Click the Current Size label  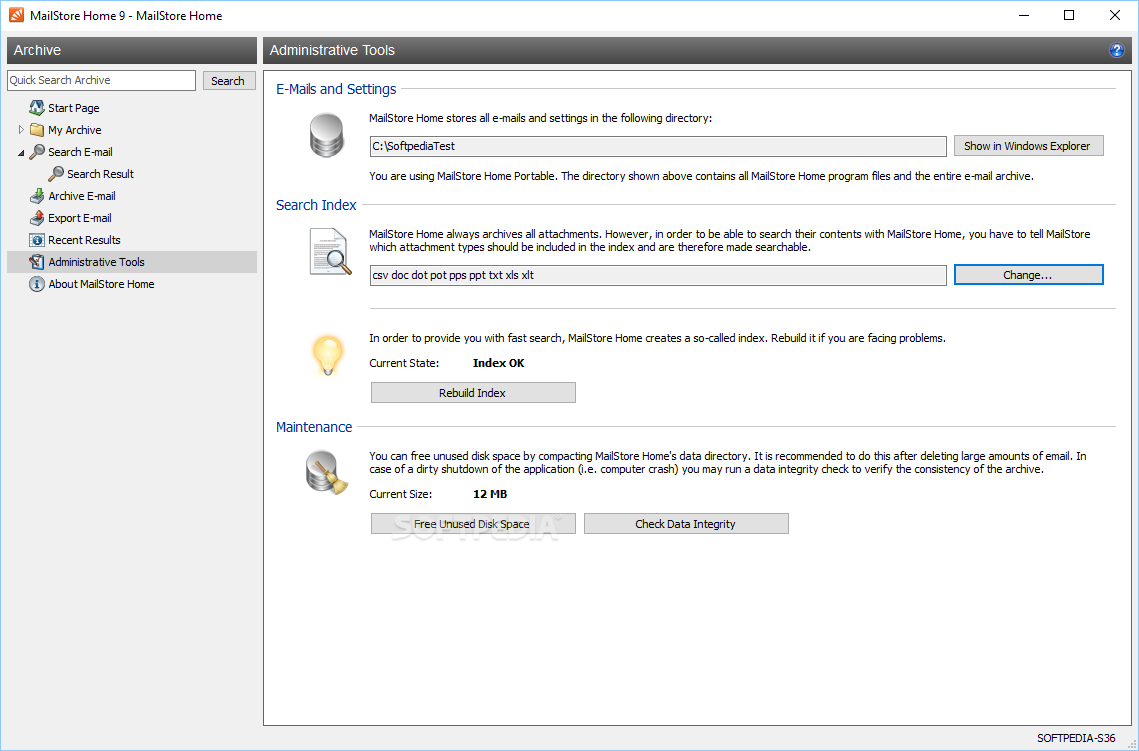click(x=400, y=494)
